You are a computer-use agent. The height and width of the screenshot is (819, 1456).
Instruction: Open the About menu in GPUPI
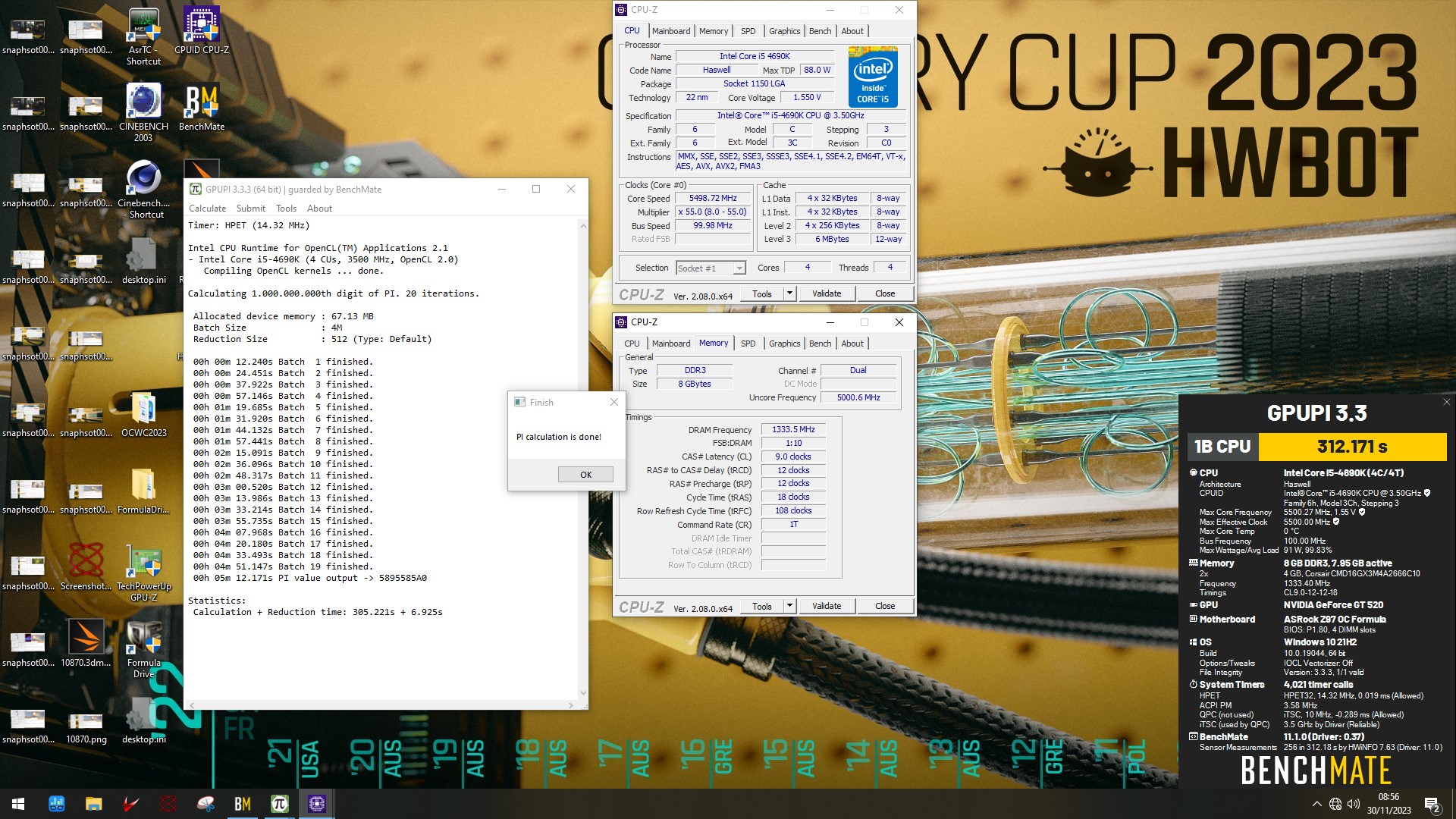pyautogui.click(x=319, y=209)
